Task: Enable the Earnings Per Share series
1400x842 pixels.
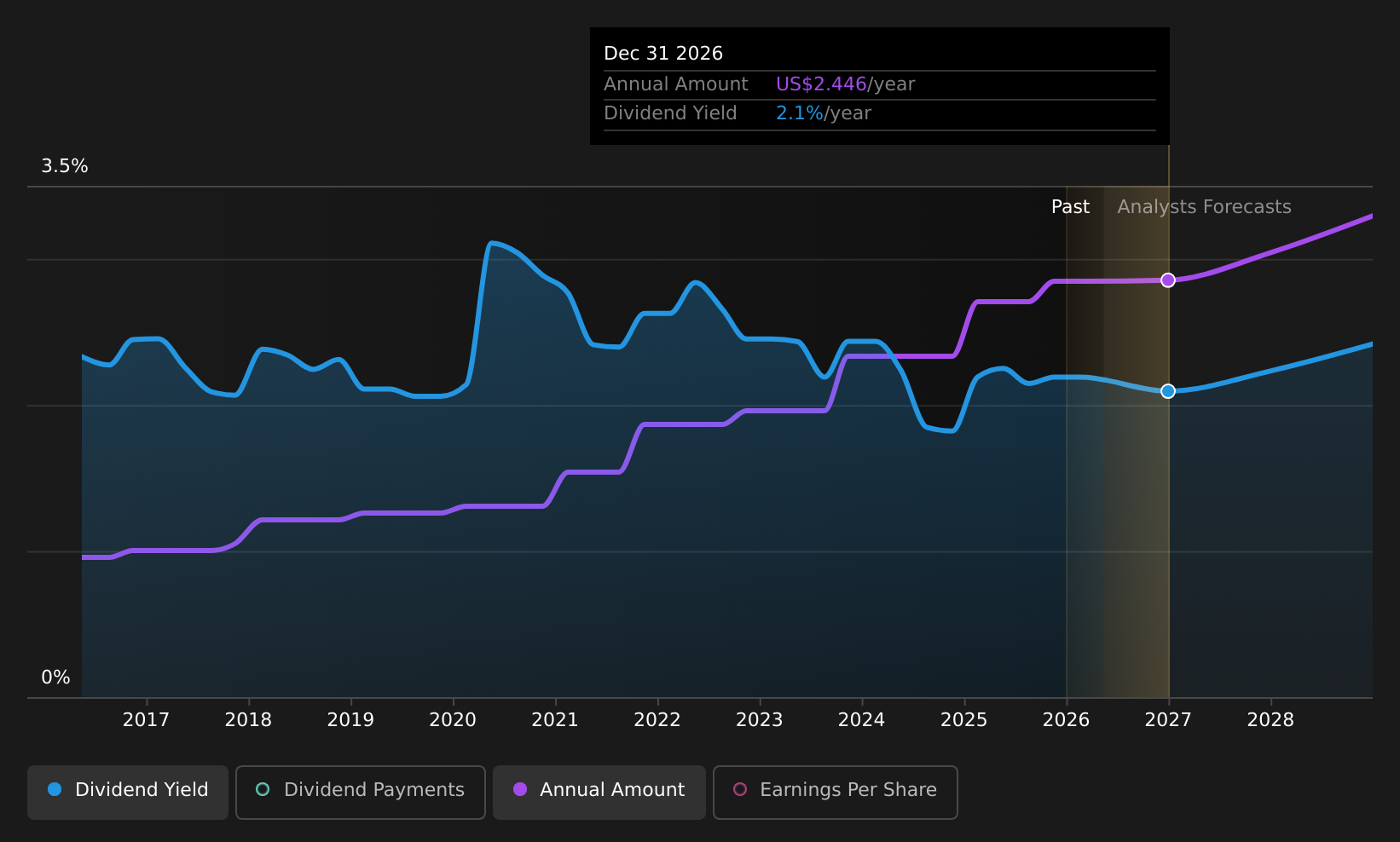Action: click(x=836, y=793)
